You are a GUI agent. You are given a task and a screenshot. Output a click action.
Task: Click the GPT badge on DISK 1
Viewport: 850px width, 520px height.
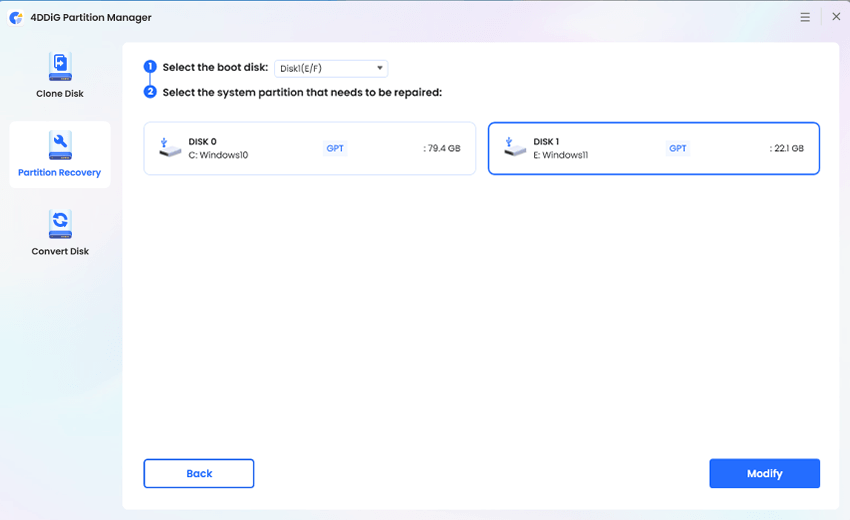tap(678, 148)
